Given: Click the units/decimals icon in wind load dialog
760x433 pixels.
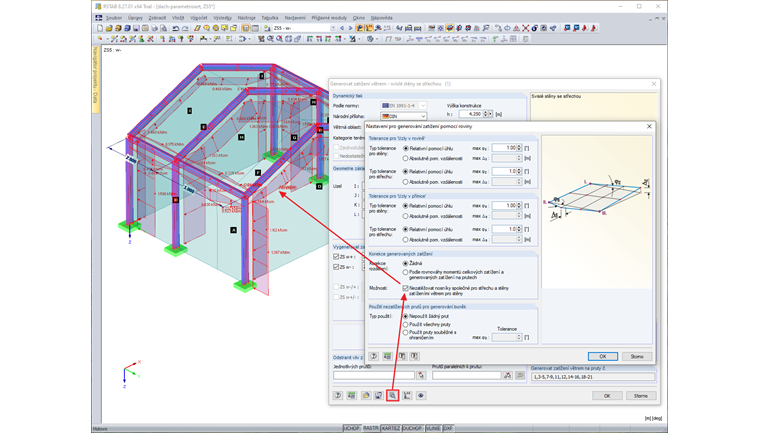Looking at the screenshot, I should (x=351, y=396).
